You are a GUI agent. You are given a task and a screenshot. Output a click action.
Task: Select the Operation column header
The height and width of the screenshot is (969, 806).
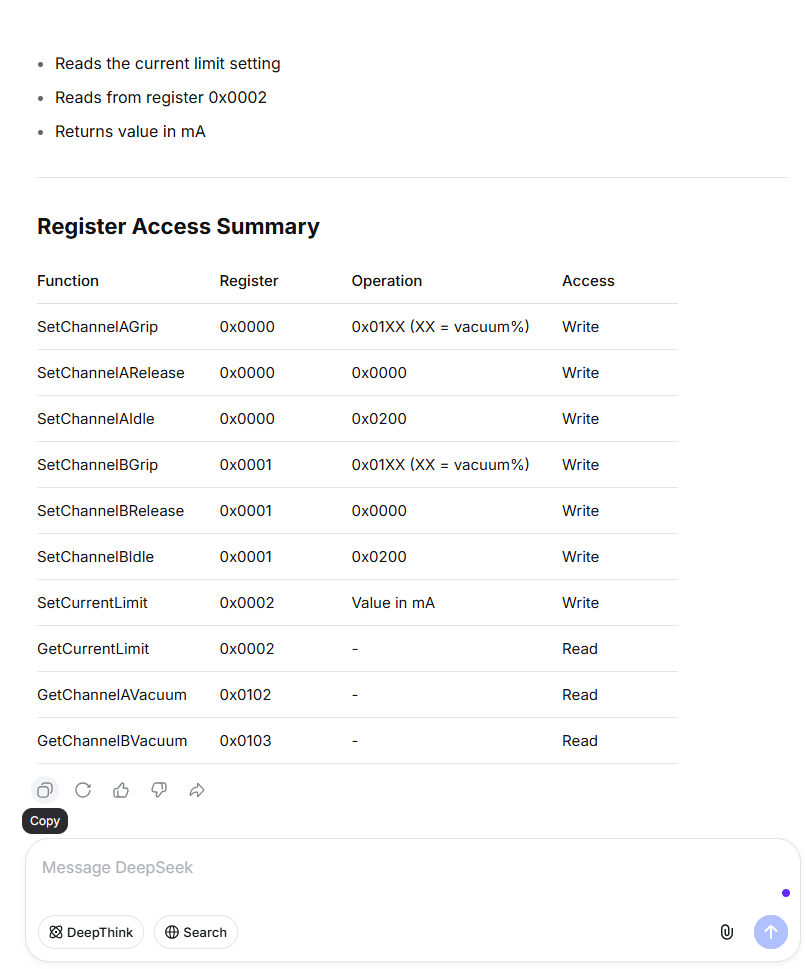coord(387,281)
